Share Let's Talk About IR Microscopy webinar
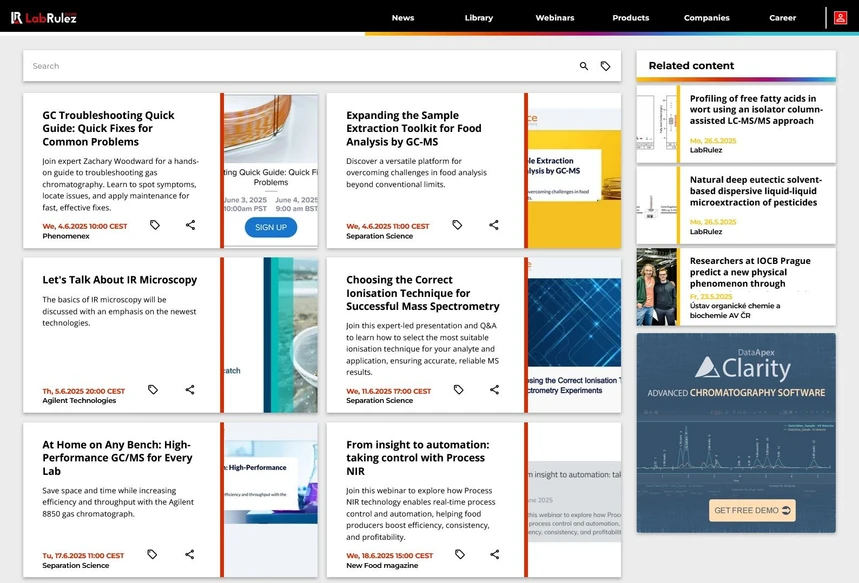This screenshot has width=859, height=583. (190, 390)
